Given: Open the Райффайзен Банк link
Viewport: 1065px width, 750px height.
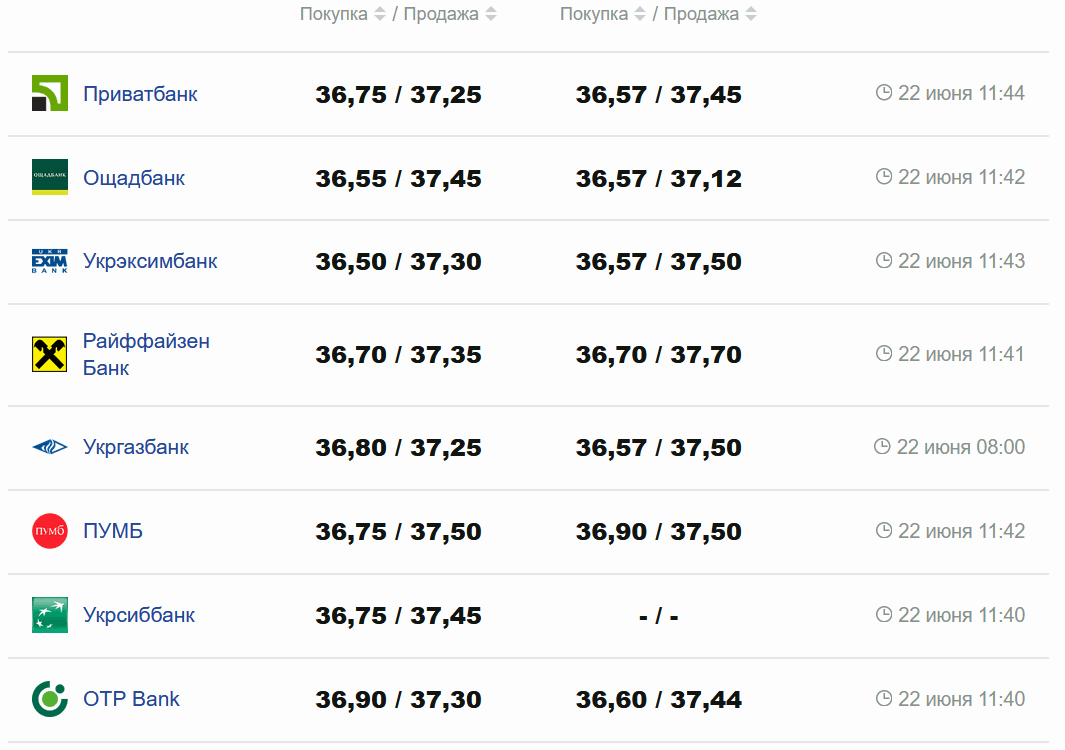Looking at the screenshot, I should 146,354.
